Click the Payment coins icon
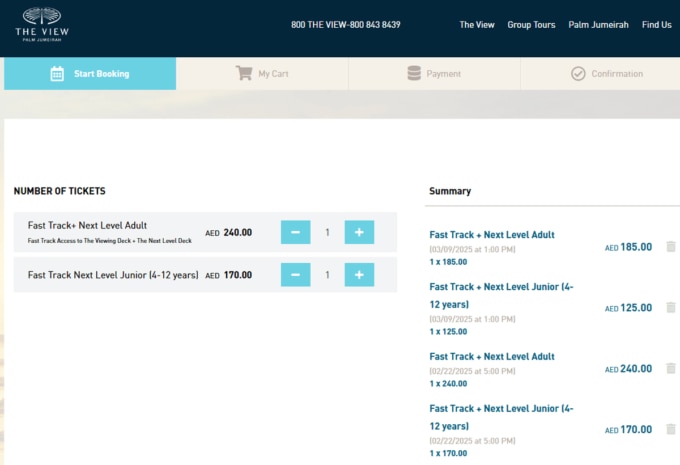 point(414,73)
